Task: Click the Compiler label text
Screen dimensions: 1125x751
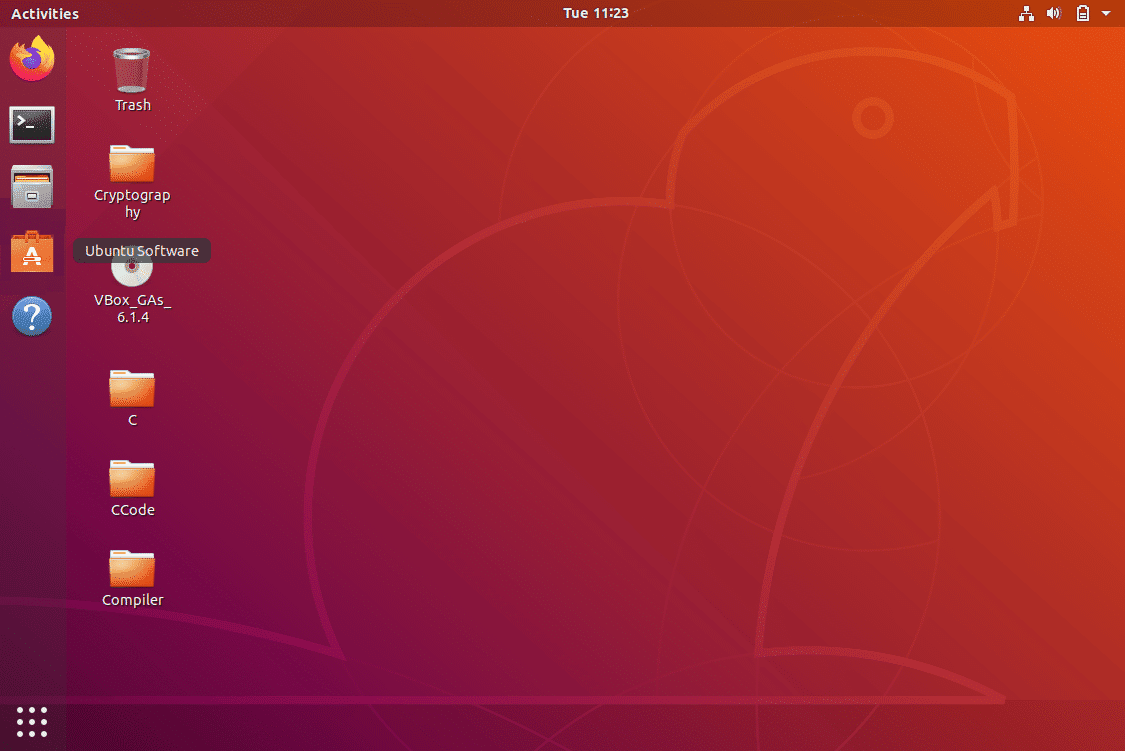Action: point(133,600)
